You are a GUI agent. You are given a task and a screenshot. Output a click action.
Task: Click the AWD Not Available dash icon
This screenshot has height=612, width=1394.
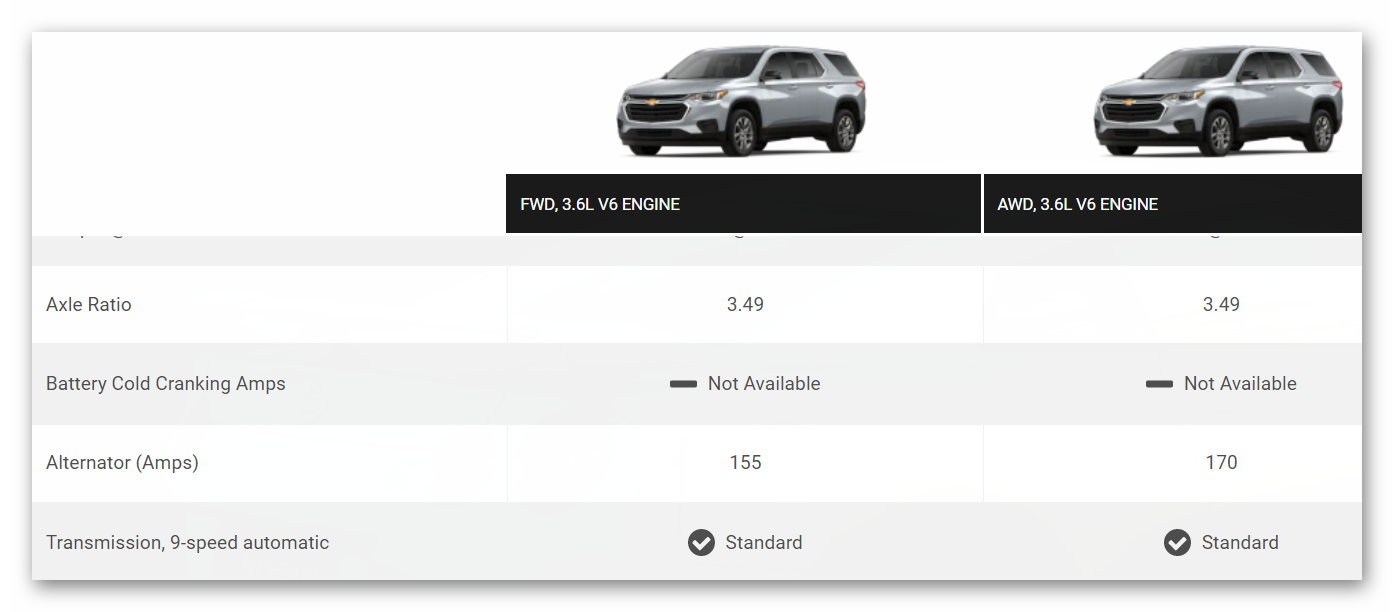1159,384
